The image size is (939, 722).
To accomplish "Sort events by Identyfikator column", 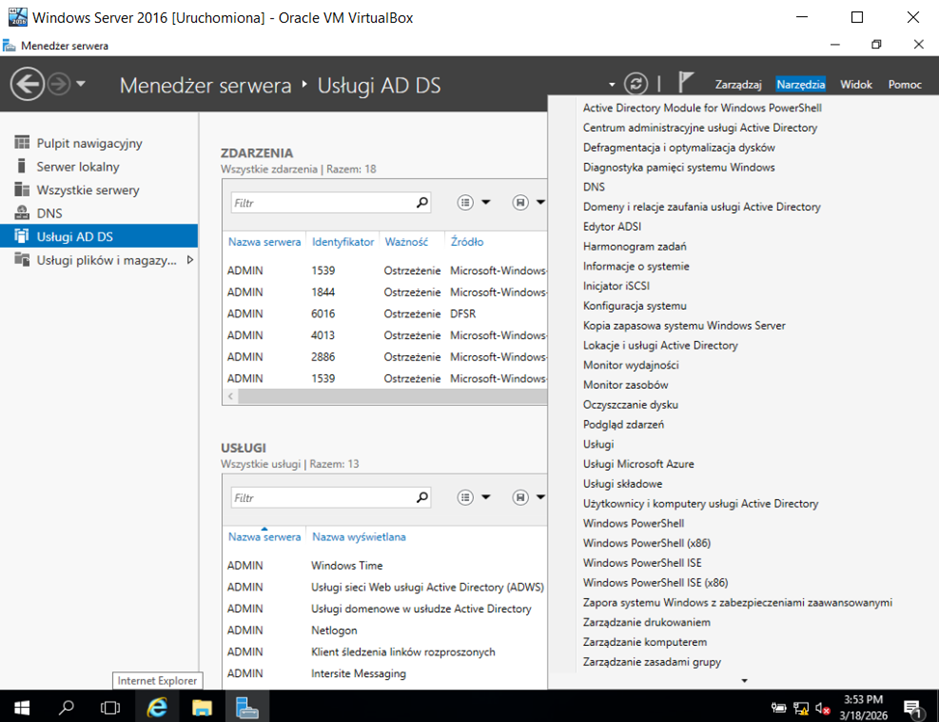I will coord(342,242).
